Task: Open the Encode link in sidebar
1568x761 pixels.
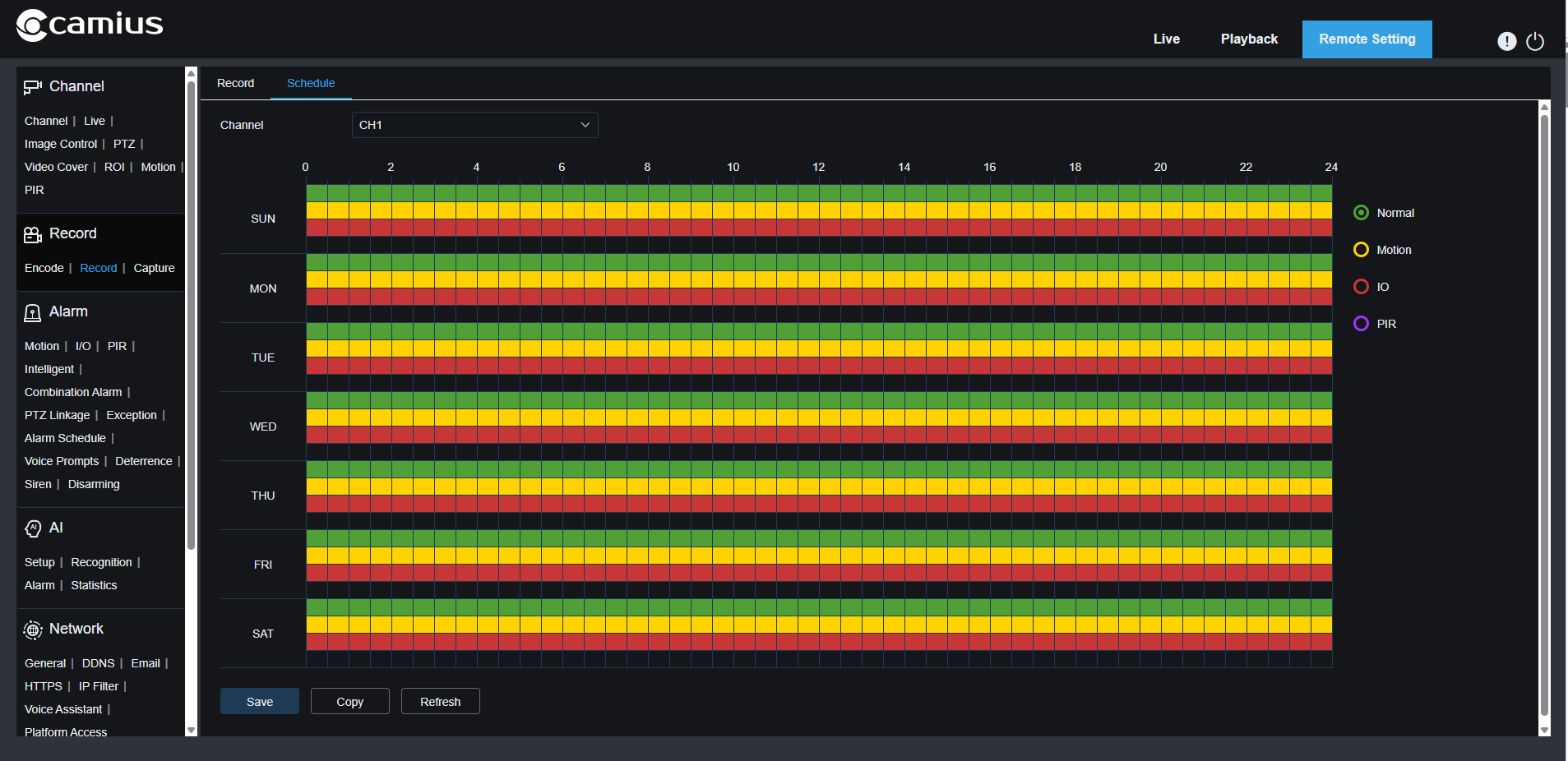Action: pos(44,268)
